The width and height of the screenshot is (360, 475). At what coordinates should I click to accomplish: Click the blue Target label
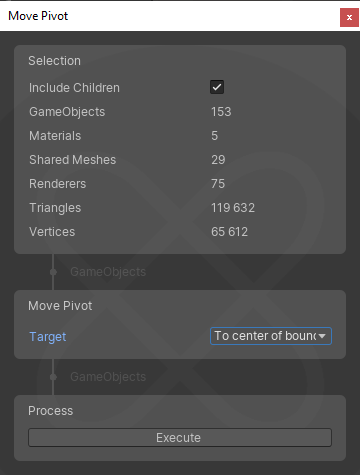(48, 337)
